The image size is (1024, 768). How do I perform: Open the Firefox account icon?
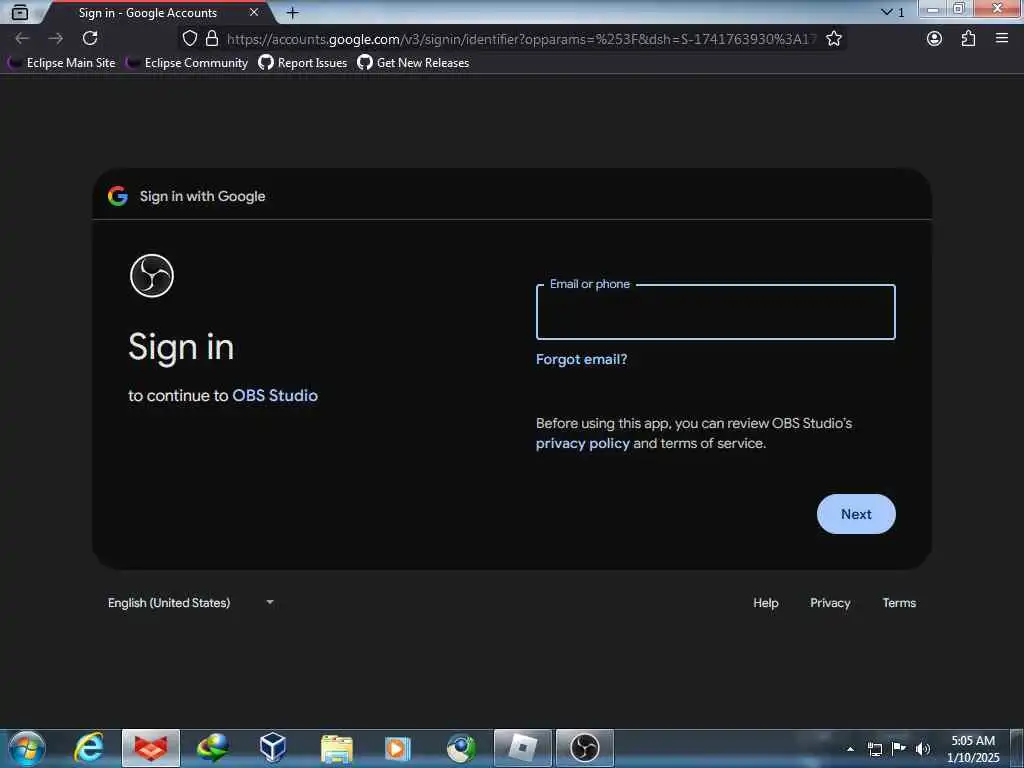click(x=935, y=39)
